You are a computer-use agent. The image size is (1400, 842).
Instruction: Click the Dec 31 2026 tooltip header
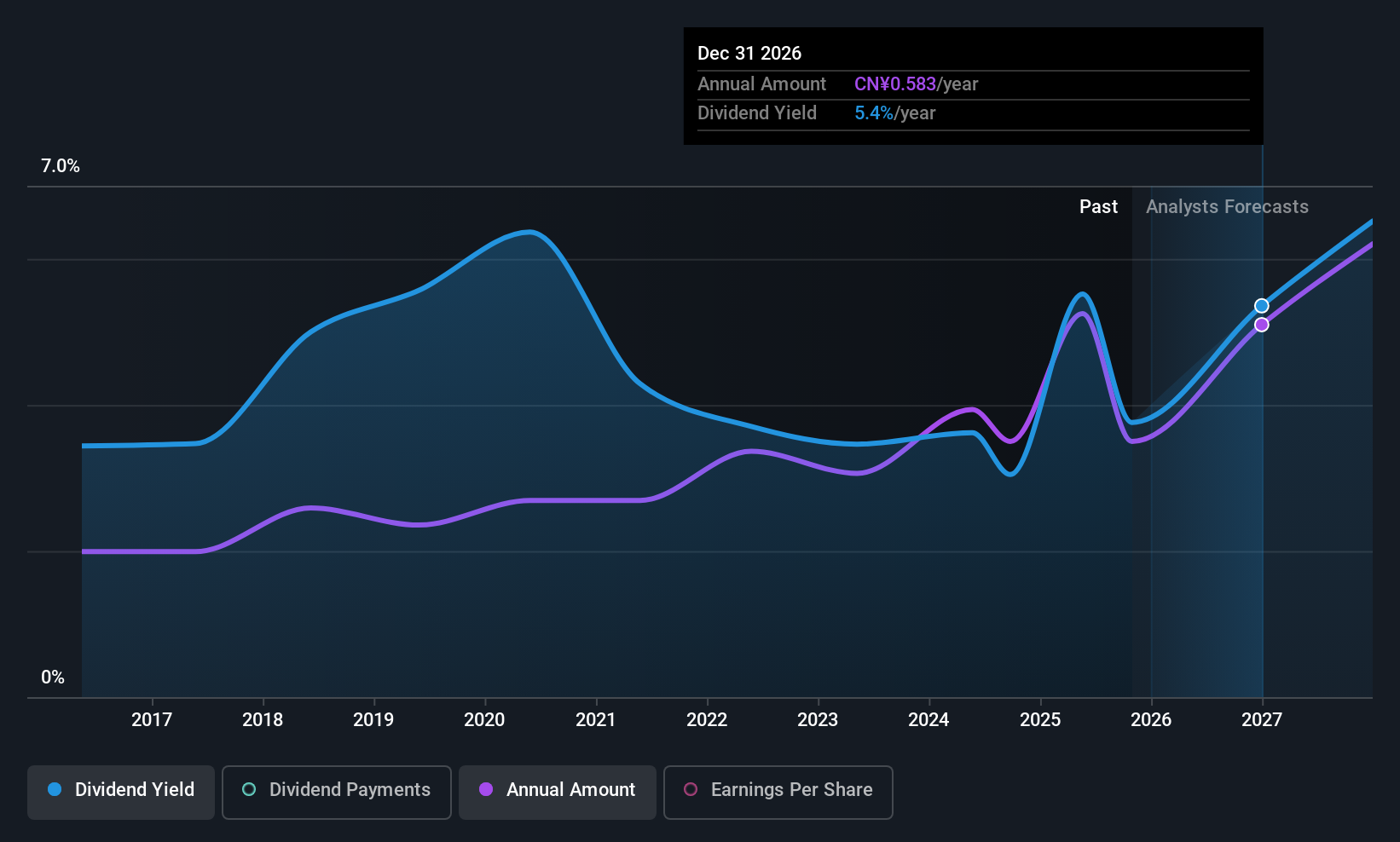point(749,53)
